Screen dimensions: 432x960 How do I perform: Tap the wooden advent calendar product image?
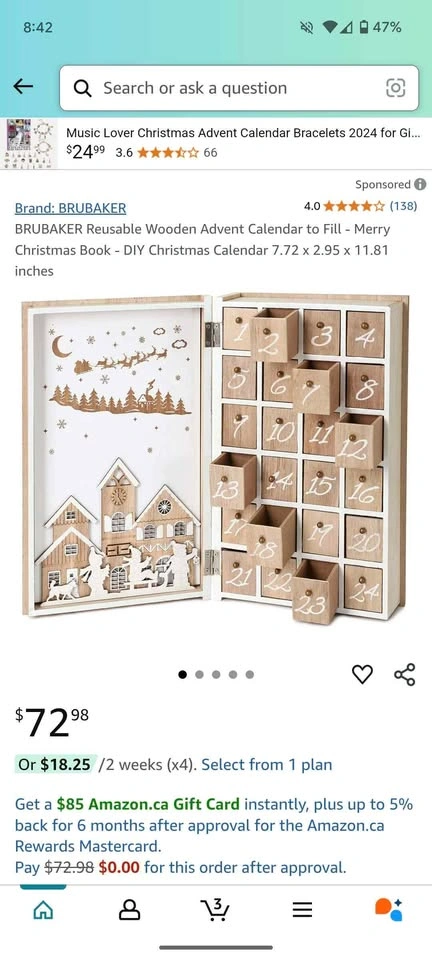tap(215, 457)
